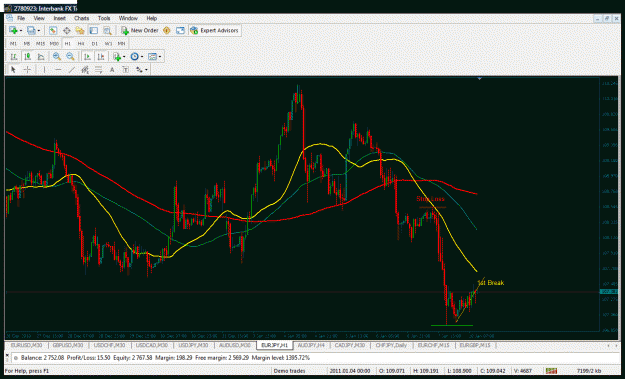
Task: Click the chart shift triangle marker
Action: click(x=480, y=79)
